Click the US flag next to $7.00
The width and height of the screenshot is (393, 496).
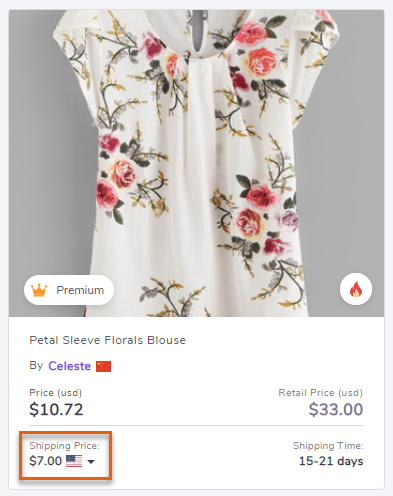pyautogui.click(x=74, y=461)
